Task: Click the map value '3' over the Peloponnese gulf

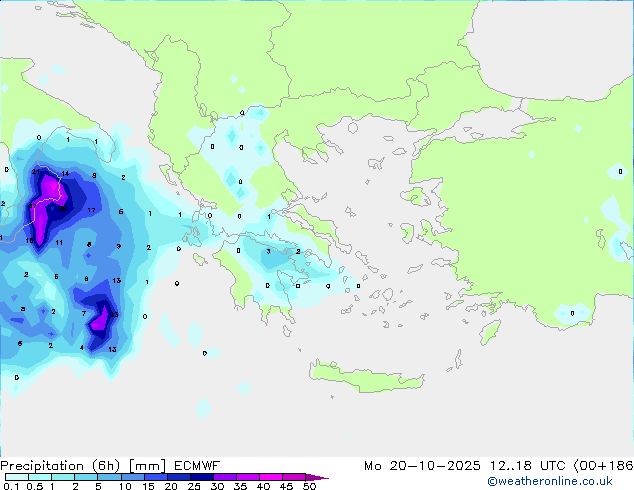Action: tap(268, 251)
